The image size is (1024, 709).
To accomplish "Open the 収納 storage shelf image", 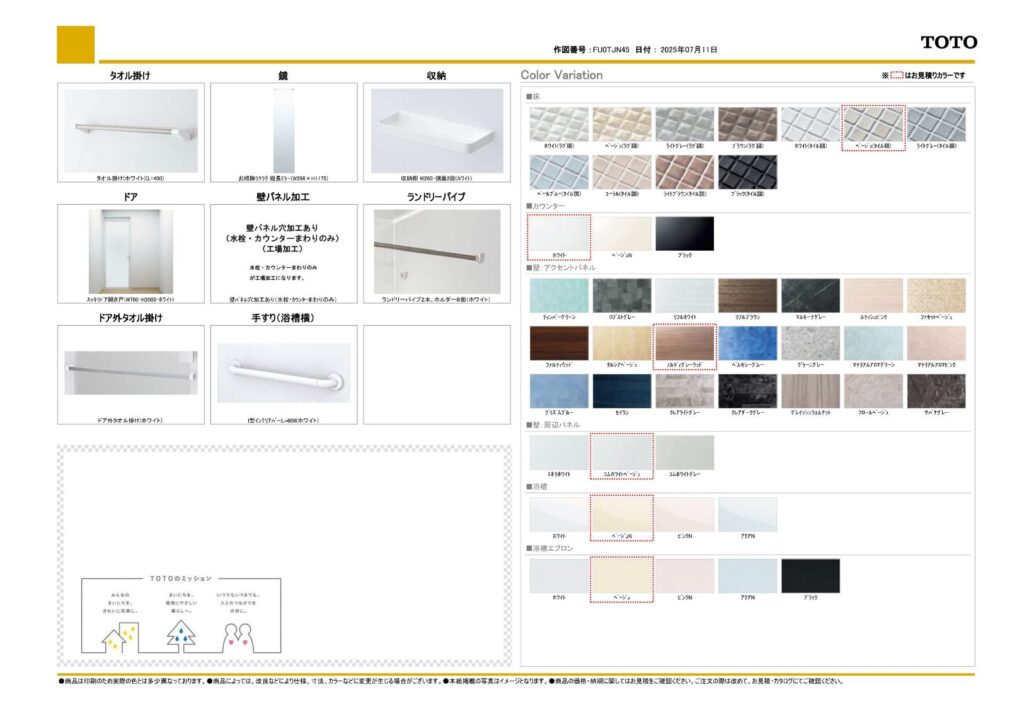I will point(436,130).
